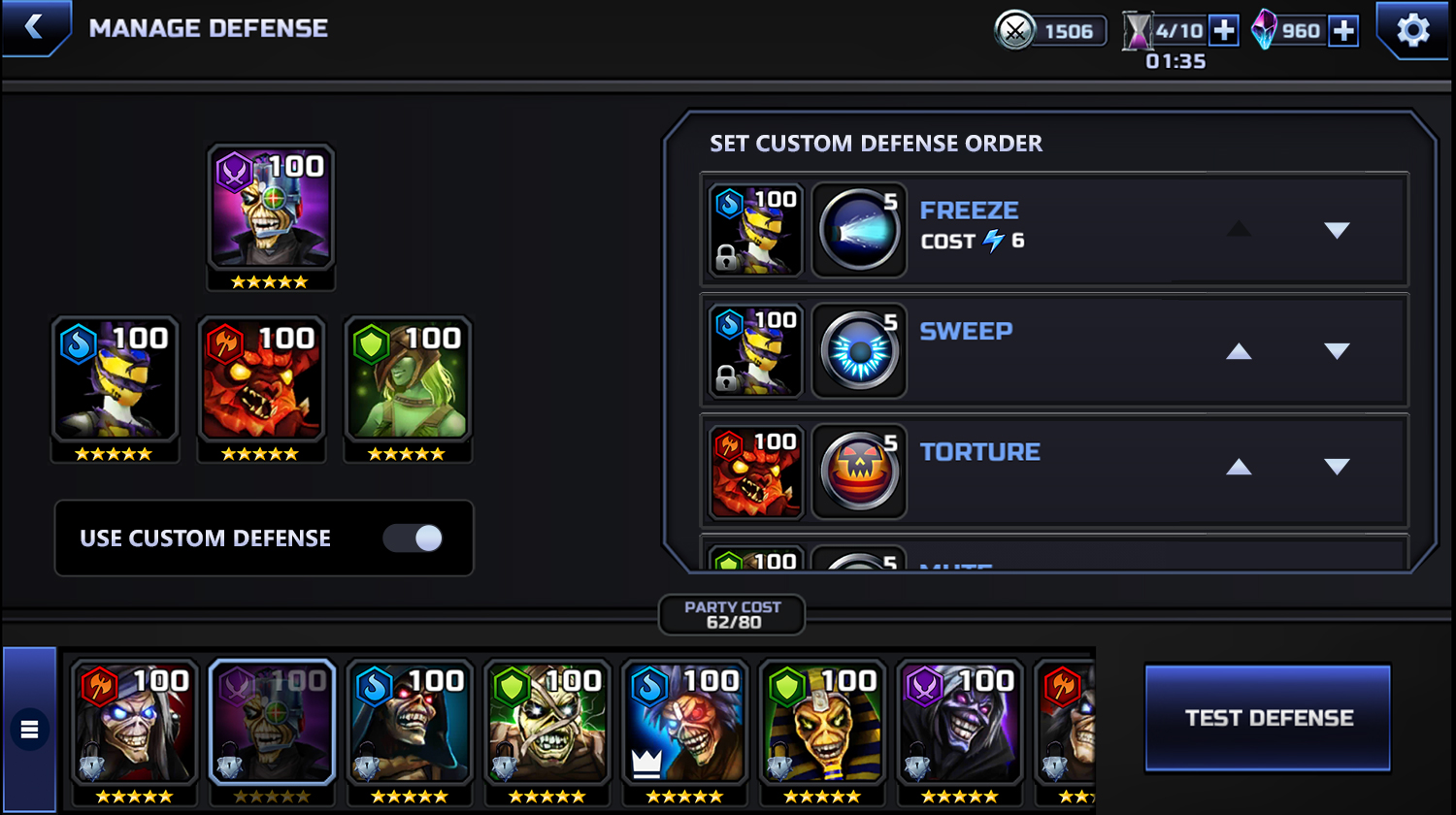This screenshot has width=1456, height=815.
Task: Select the Freeze skill icon
Action: click(x=859, y=231)
